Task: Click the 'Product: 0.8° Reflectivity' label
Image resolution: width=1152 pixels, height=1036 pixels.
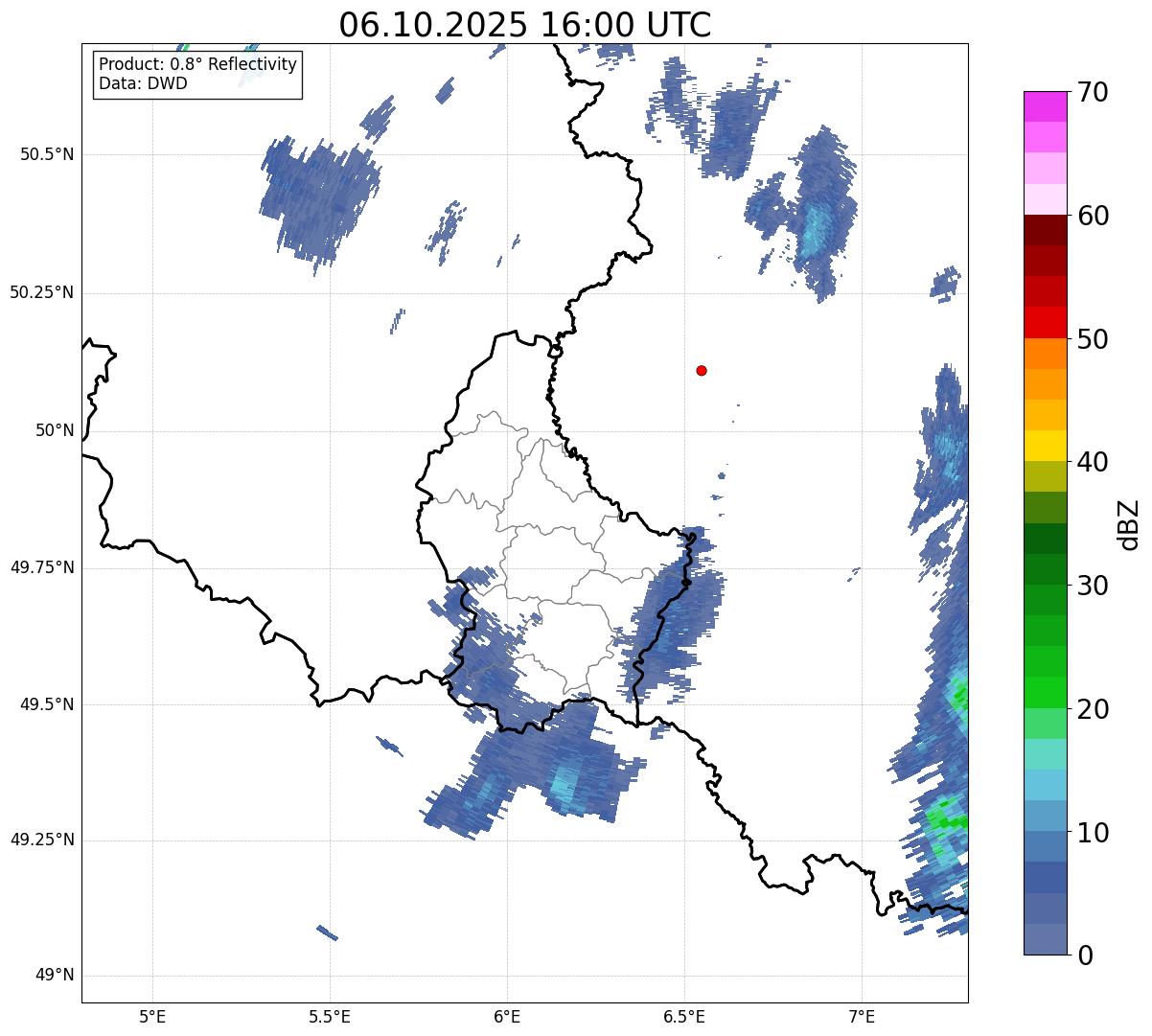Action: tap(198, 64)
